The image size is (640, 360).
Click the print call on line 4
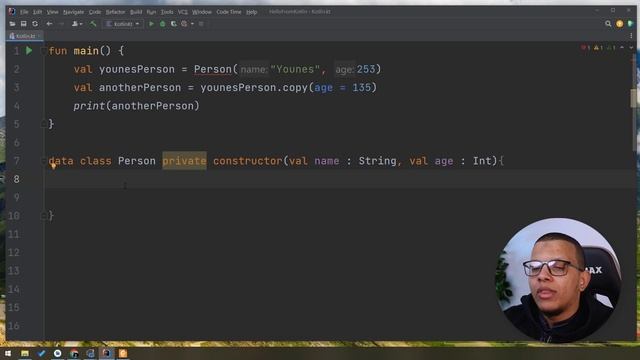[x=89, y=106]
